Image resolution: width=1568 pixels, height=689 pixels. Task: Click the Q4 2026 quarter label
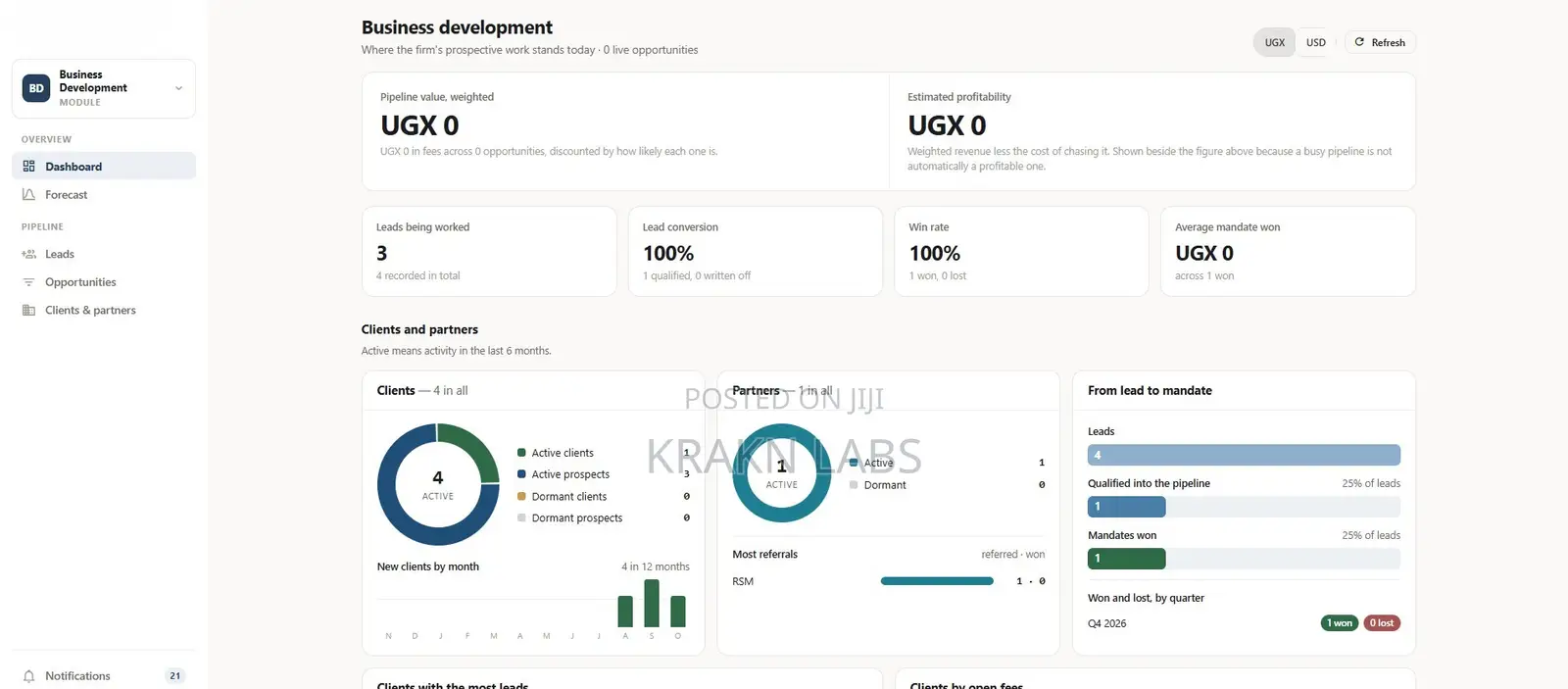[x=1107, y=623]
